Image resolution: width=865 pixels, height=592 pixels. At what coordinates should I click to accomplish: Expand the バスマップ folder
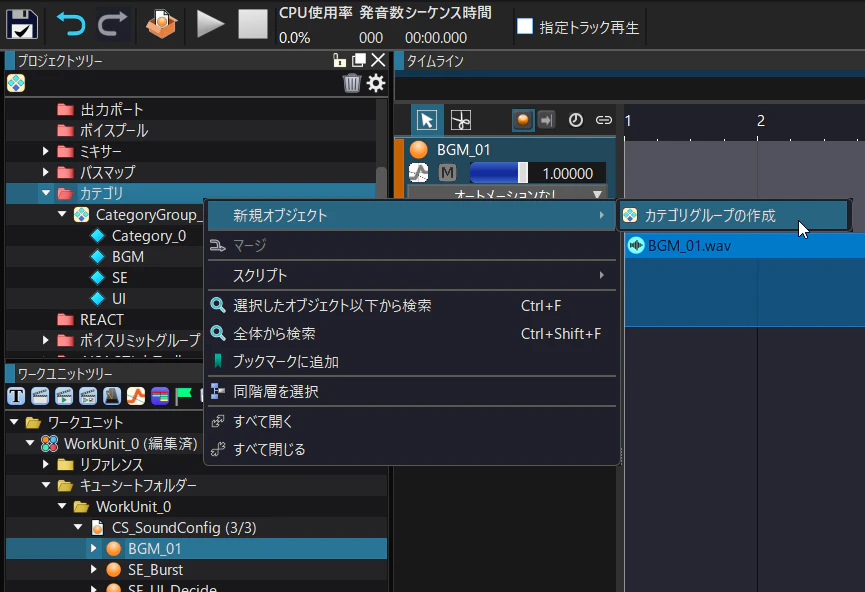(x=46, y=172)
